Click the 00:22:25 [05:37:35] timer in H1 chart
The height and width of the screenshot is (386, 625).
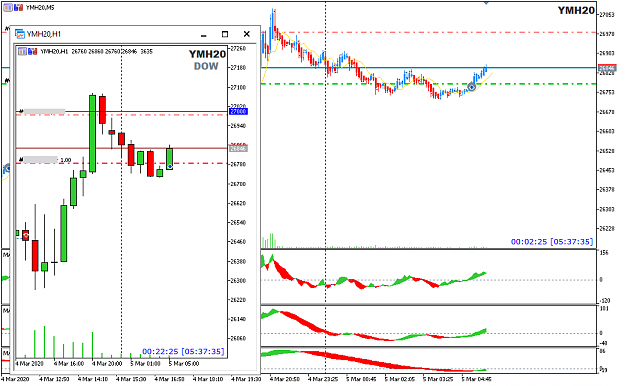click(x=183, y=351)
